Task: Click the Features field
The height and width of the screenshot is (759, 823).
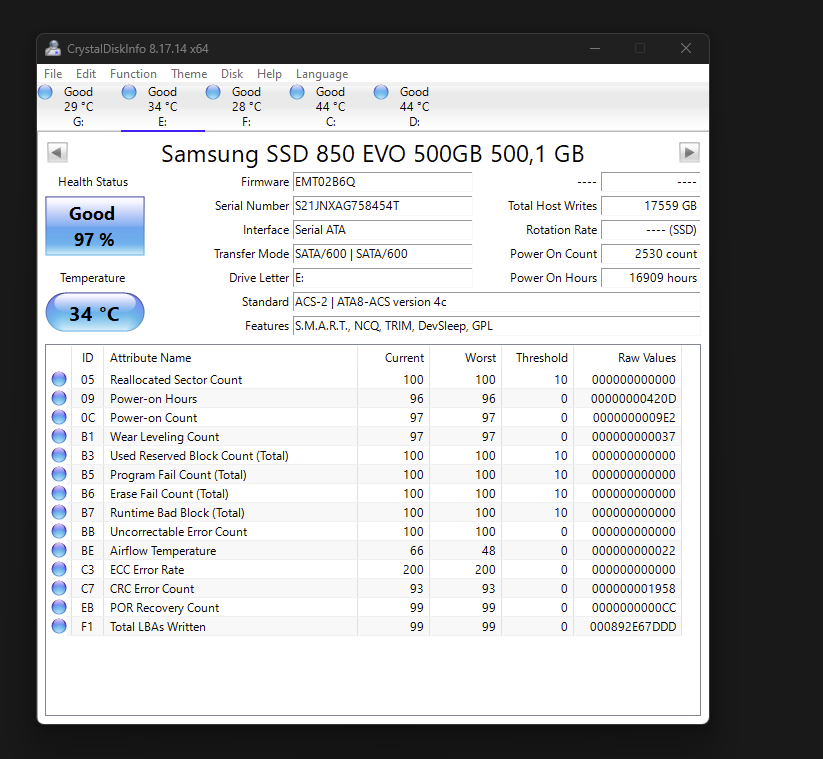Action: pos(497,326)
